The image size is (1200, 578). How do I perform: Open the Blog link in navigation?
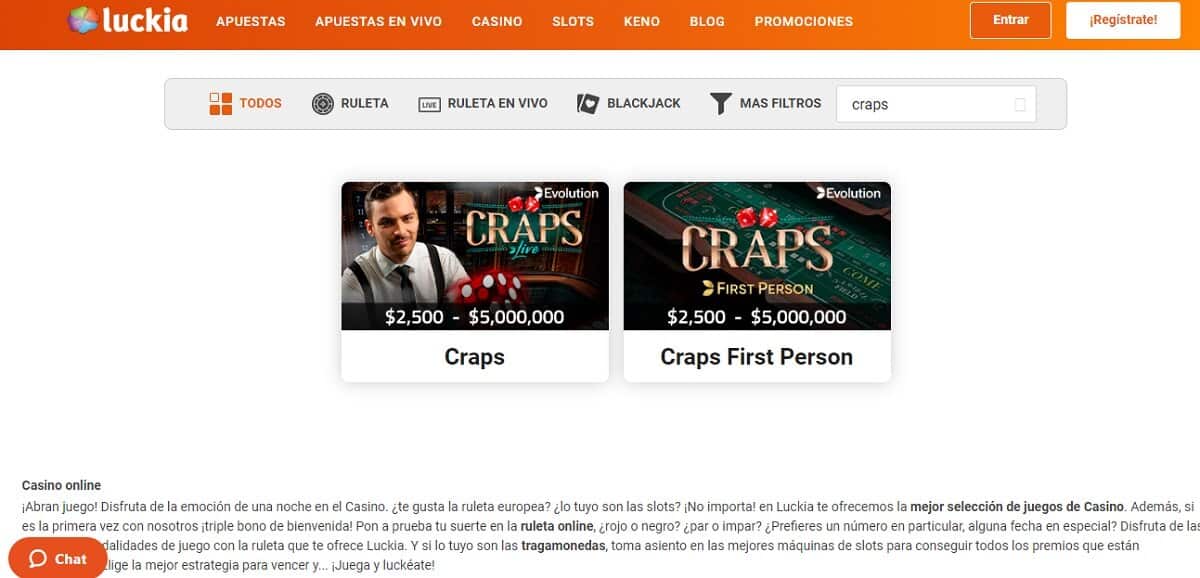pyautogui.click(x=707, y=21)
